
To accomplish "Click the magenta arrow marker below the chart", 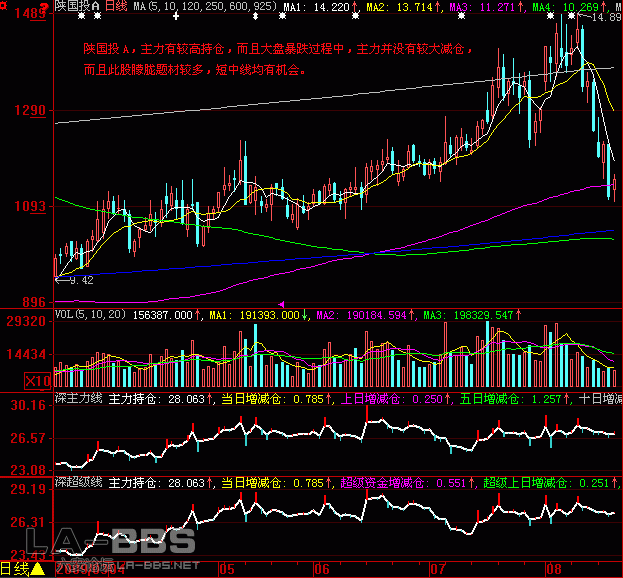I will [x=280, y=304].
